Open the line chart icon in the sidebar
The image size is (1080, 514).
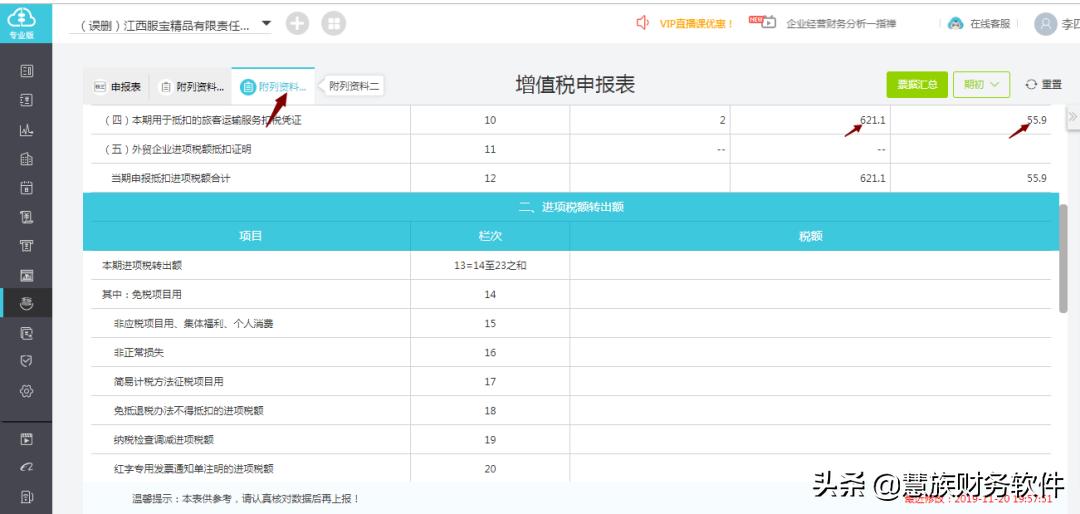27,130
